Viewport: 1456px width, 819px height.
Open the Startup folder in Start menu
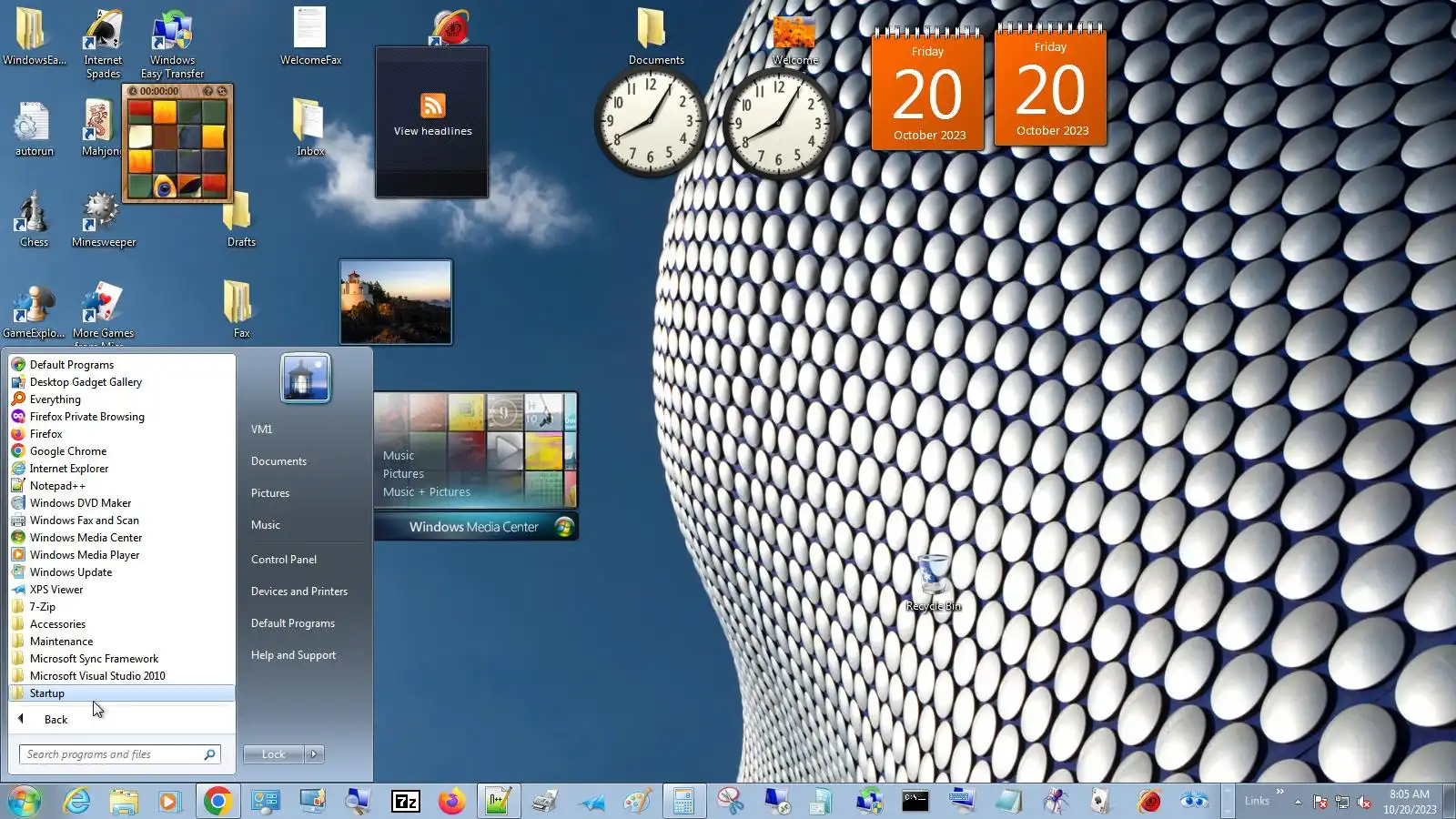click(x=122, y=693)
